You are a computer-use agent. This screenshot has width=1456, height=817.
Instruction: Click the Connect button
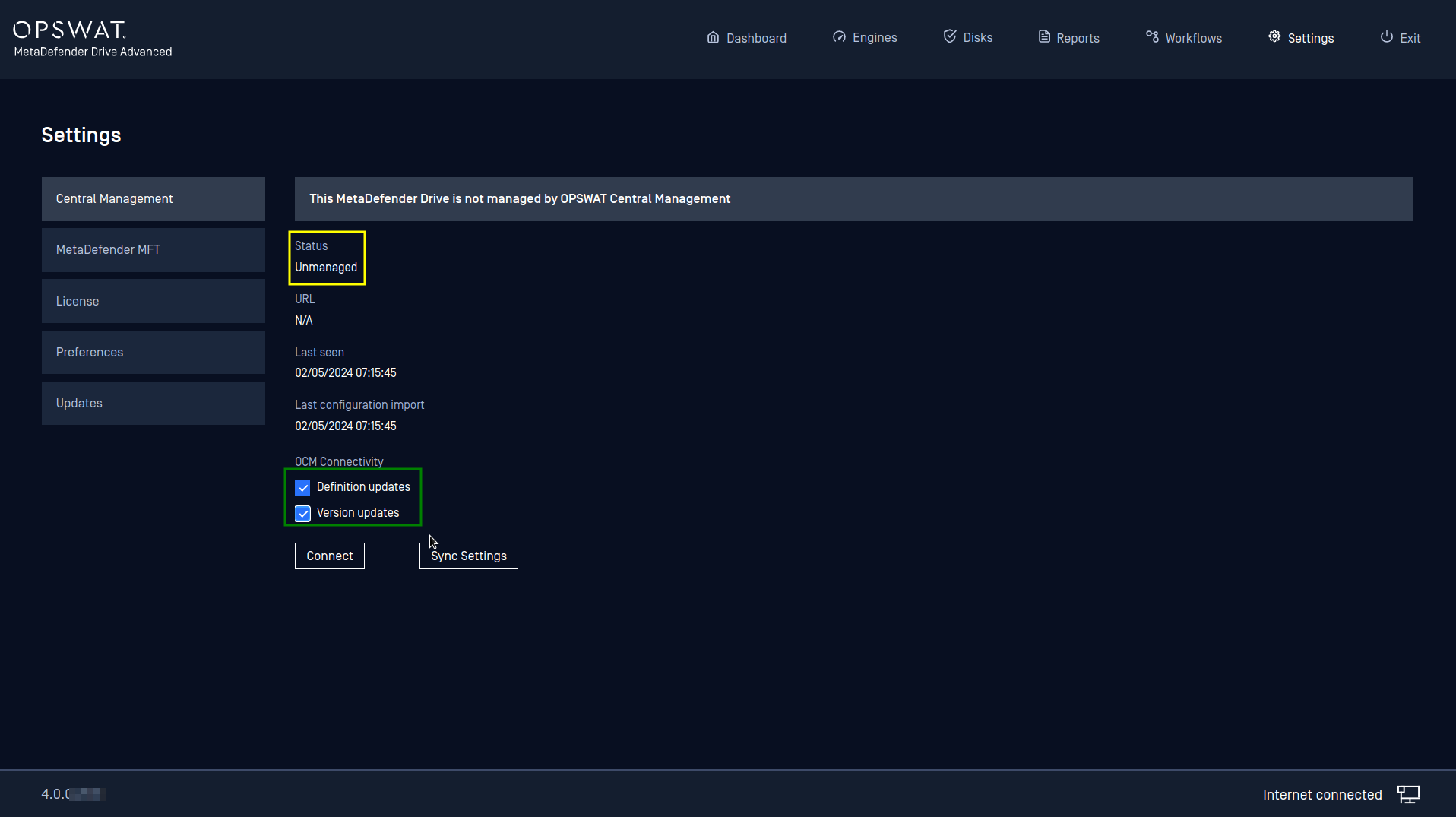[330, 556]
